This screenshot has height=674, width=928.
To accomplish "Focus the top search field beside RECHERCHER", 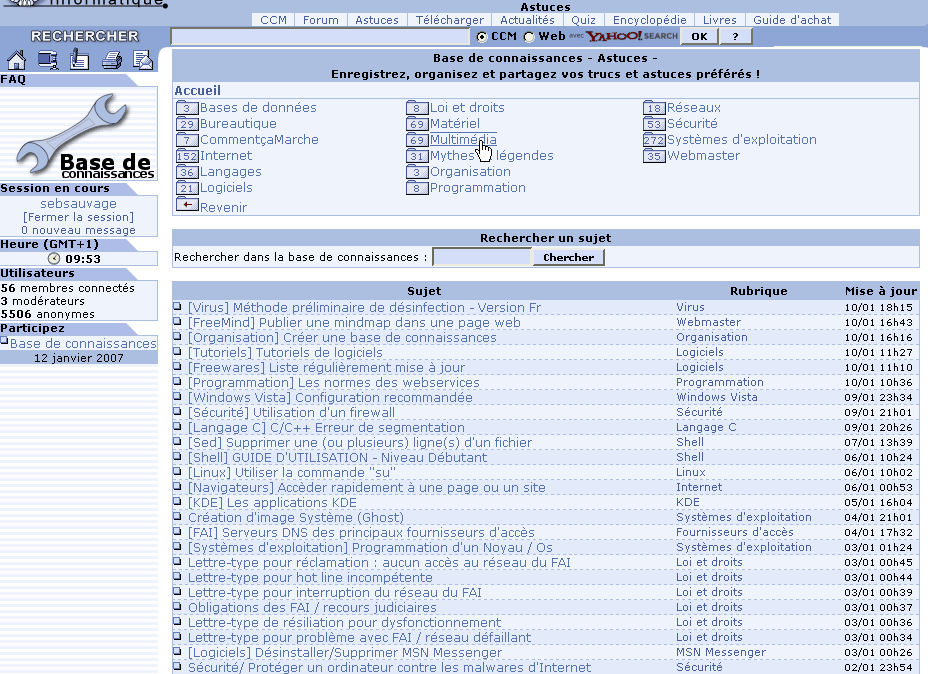I will (320, 37).
